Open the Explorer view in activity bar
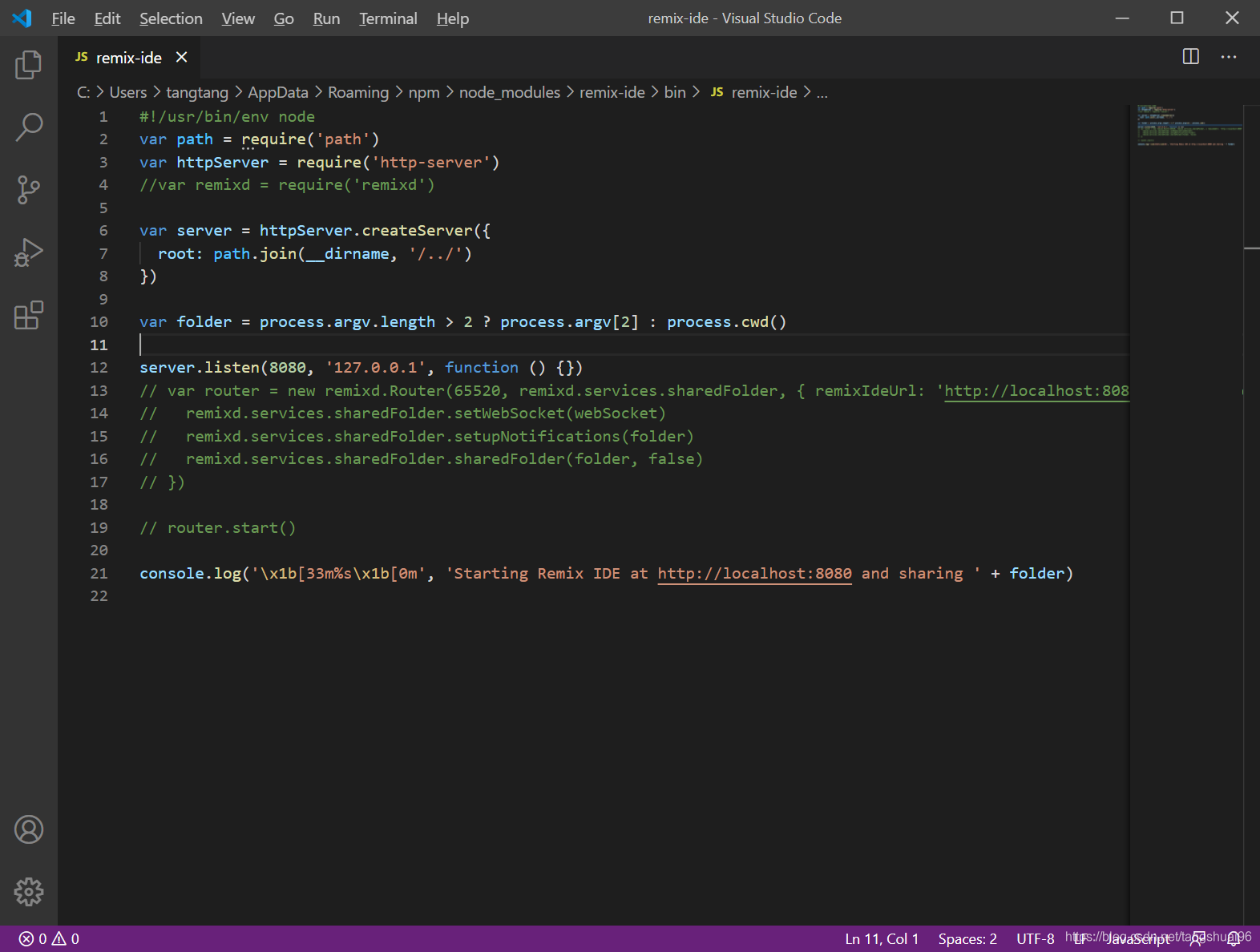 [29, 65]
